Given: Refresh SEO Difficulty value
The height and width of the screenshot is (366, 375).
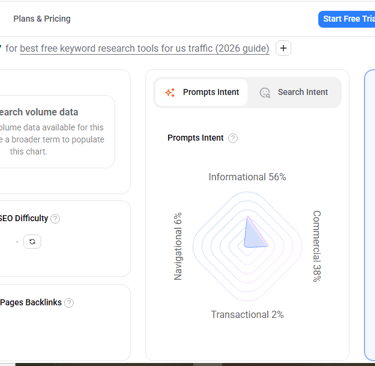Looking at the screenshot, I should coord(32,242).
